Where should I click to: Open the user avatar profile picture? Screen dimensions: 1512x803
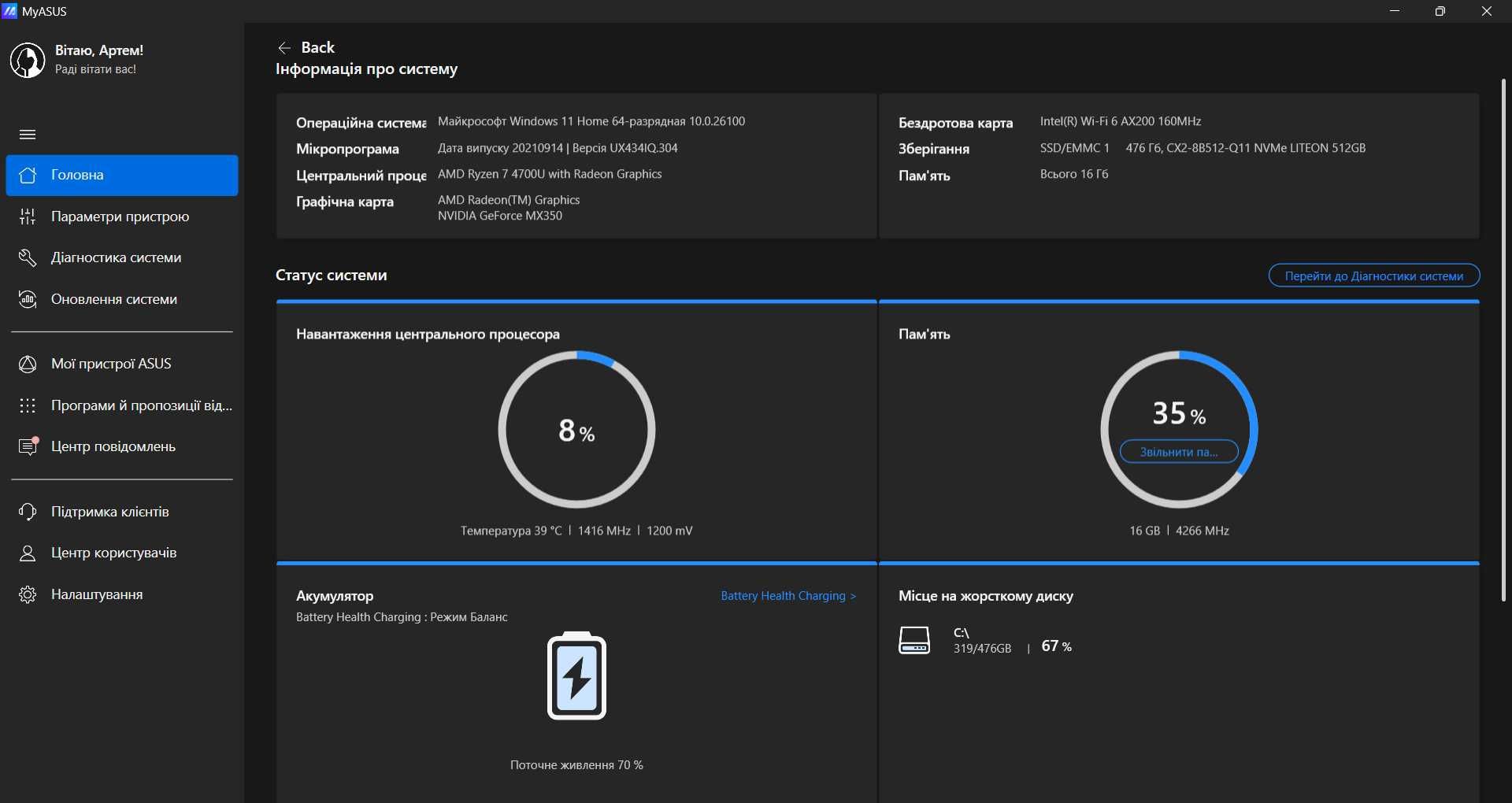[28, 60]
